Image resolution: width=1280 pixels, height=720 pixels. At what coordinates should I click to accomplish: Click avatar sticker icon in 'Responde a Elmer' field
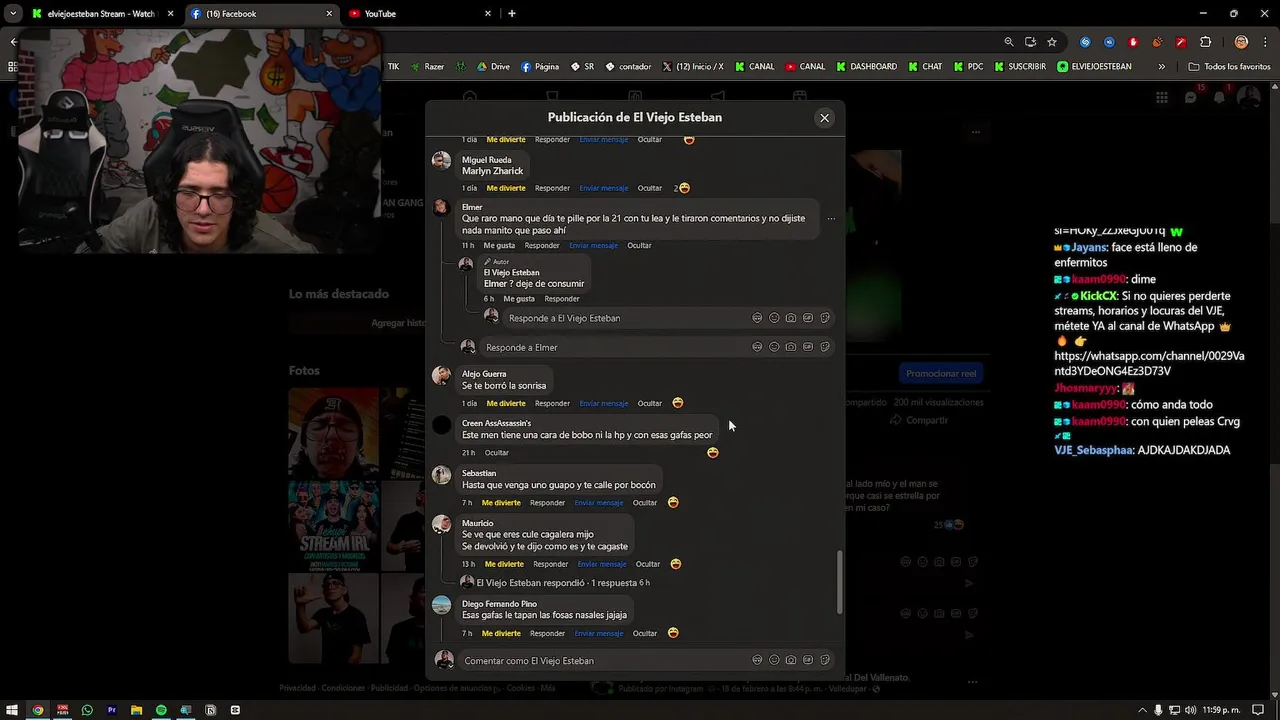(x=757, y=347)
